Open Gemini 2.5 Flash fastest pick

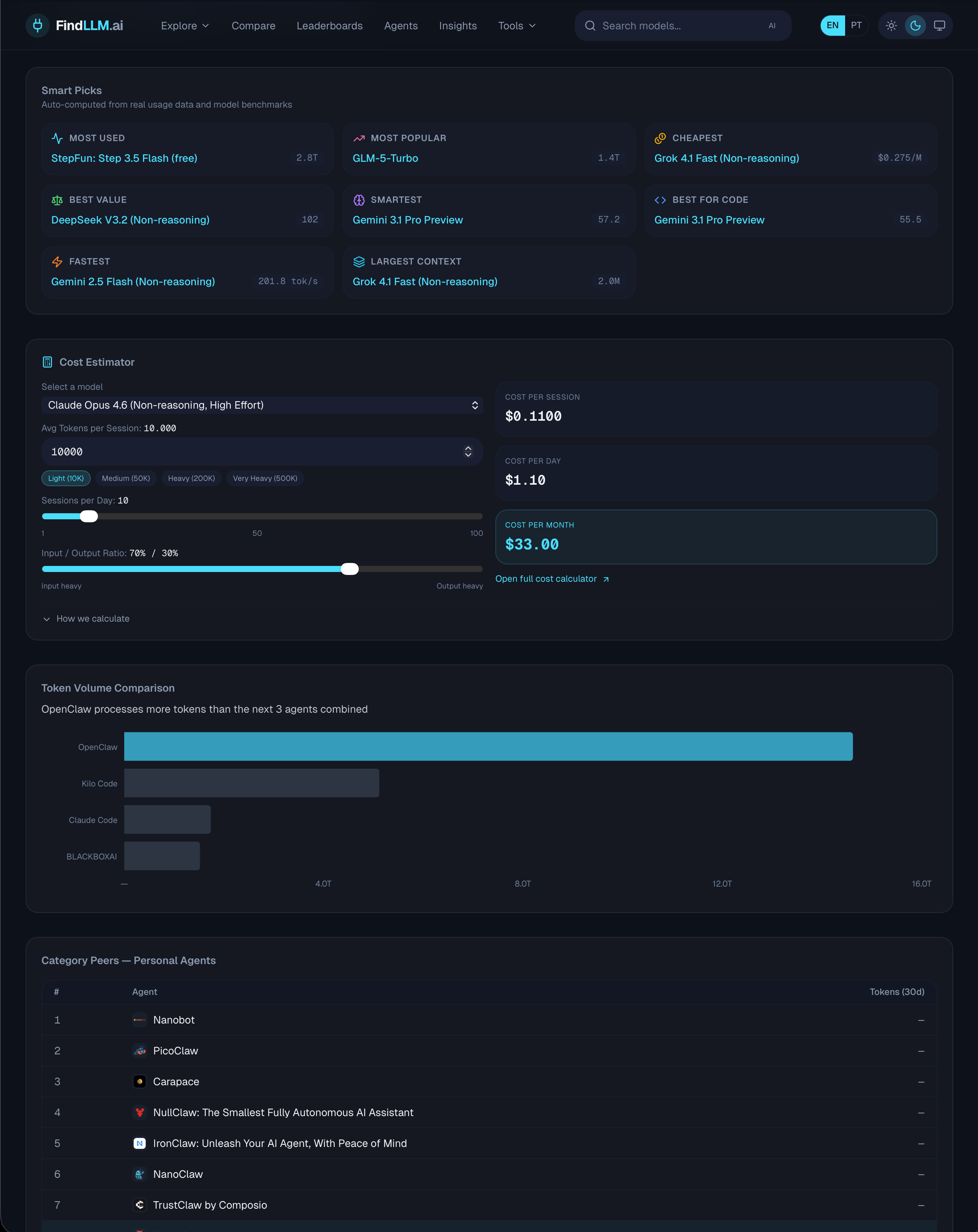pyautogui.click(x=133, y=282)
